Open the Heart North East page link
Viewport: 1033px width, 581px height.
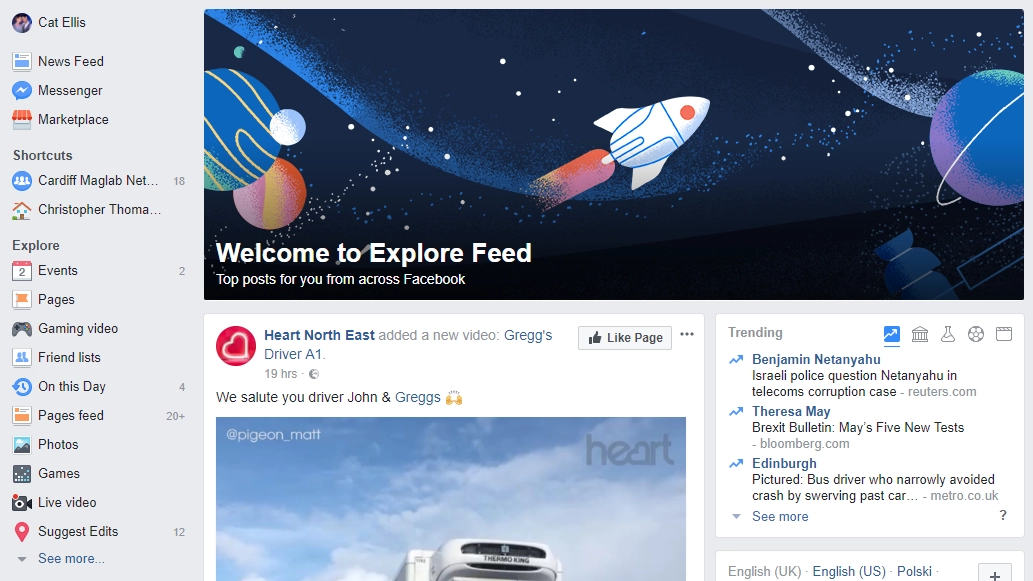click(x=320, y=335)
